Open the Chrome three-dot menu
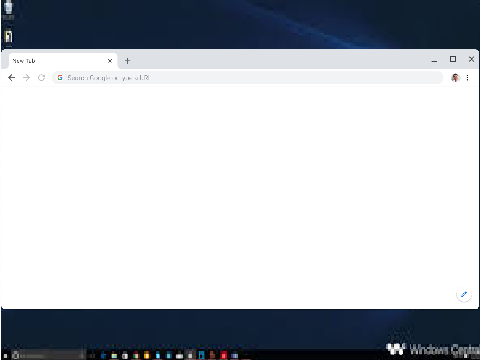 pyautogui.click(x=468, y=78)
